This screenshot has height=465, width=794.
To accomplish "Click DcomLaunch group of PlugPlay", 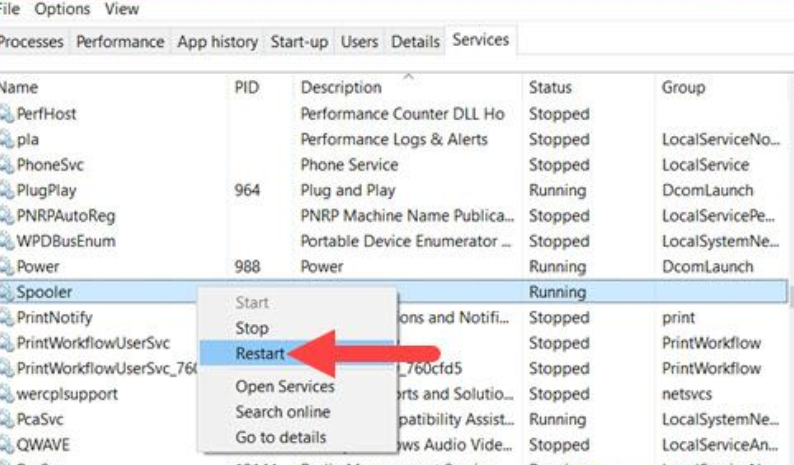I will pyautogui.click(x=707, y=190).
